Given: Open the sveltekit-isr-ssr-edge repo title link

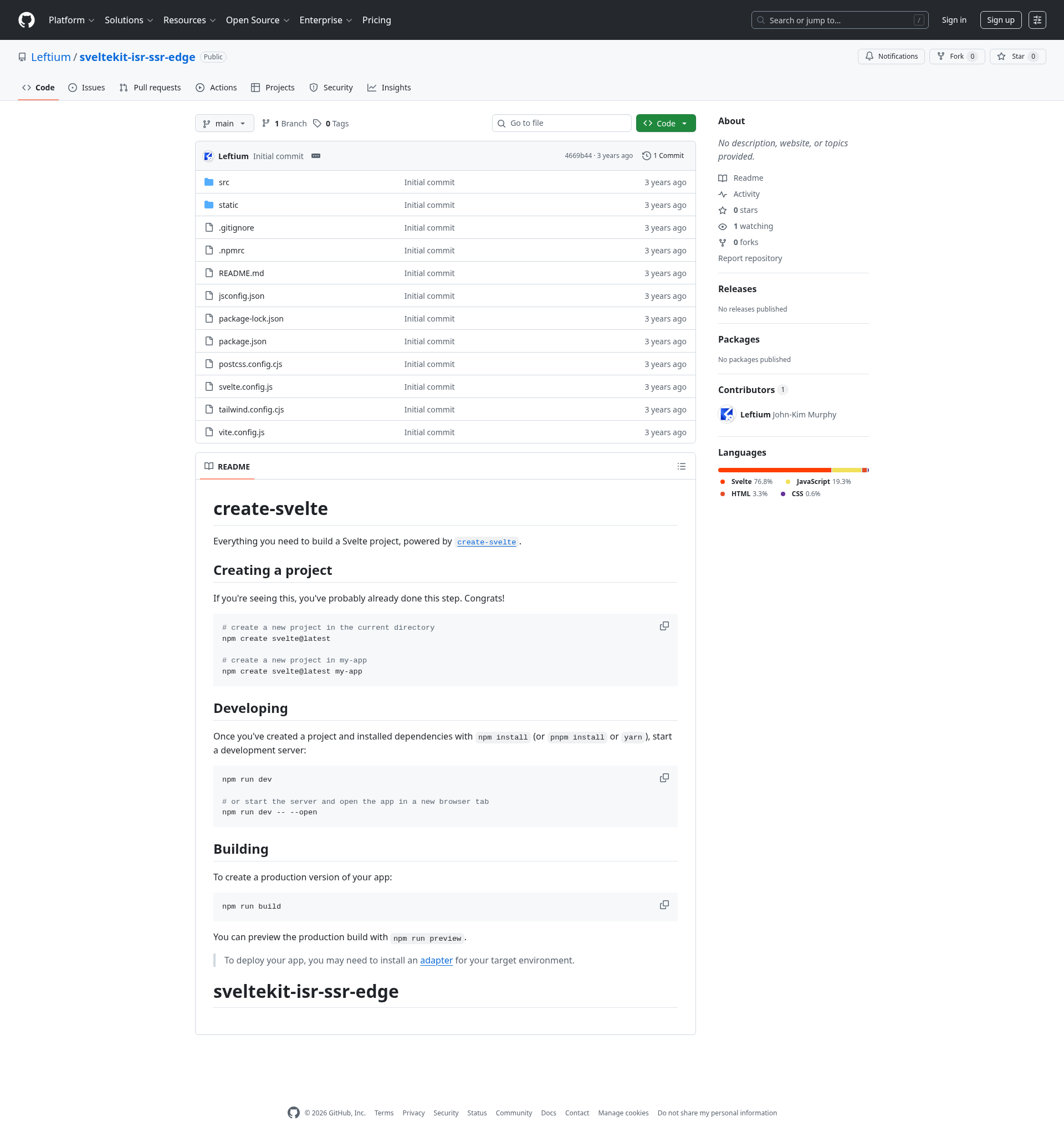Looking at the screenshot, I should pos(137,57).
